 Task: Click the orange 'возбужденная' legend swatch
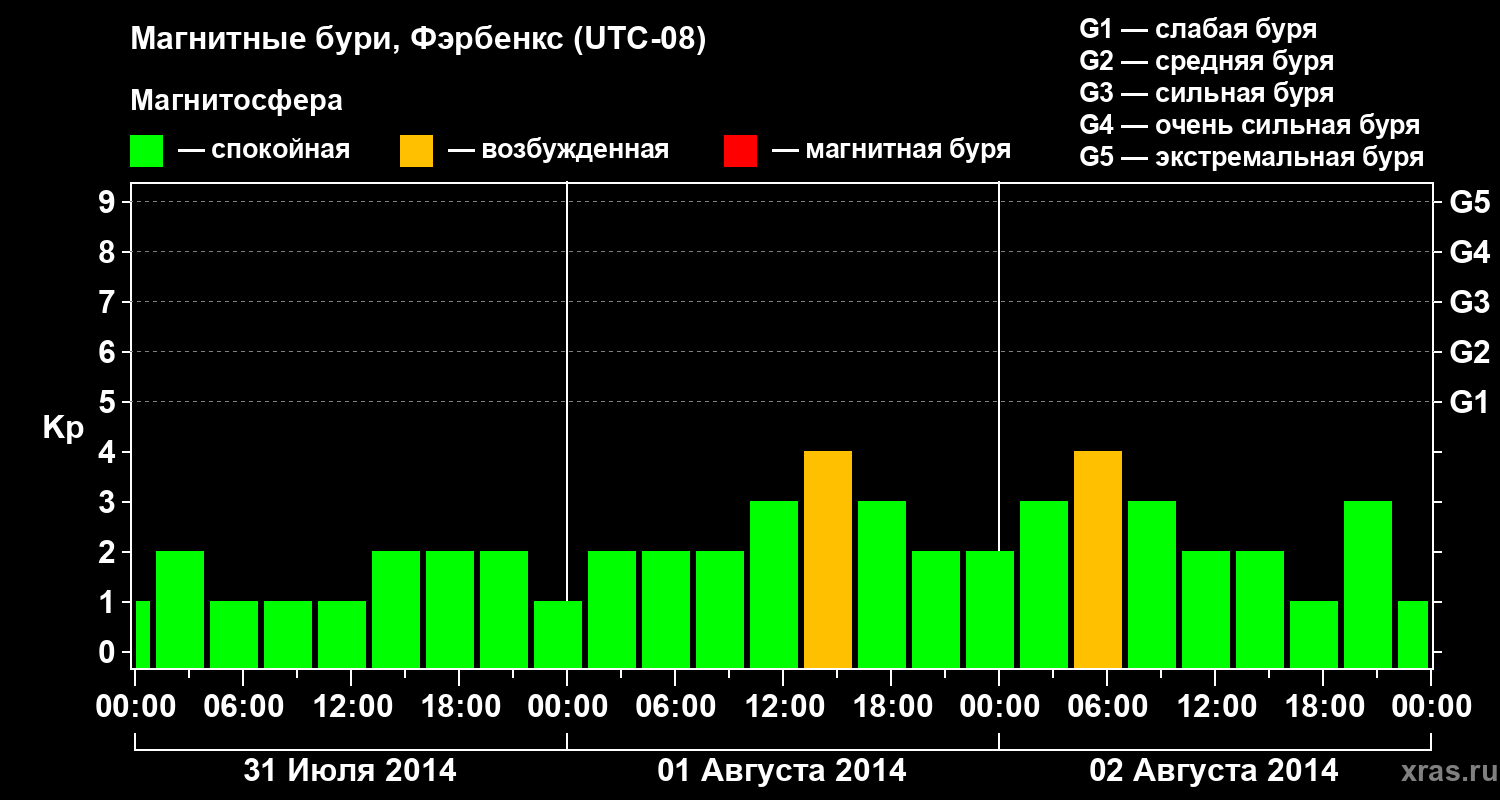(416, 151)
